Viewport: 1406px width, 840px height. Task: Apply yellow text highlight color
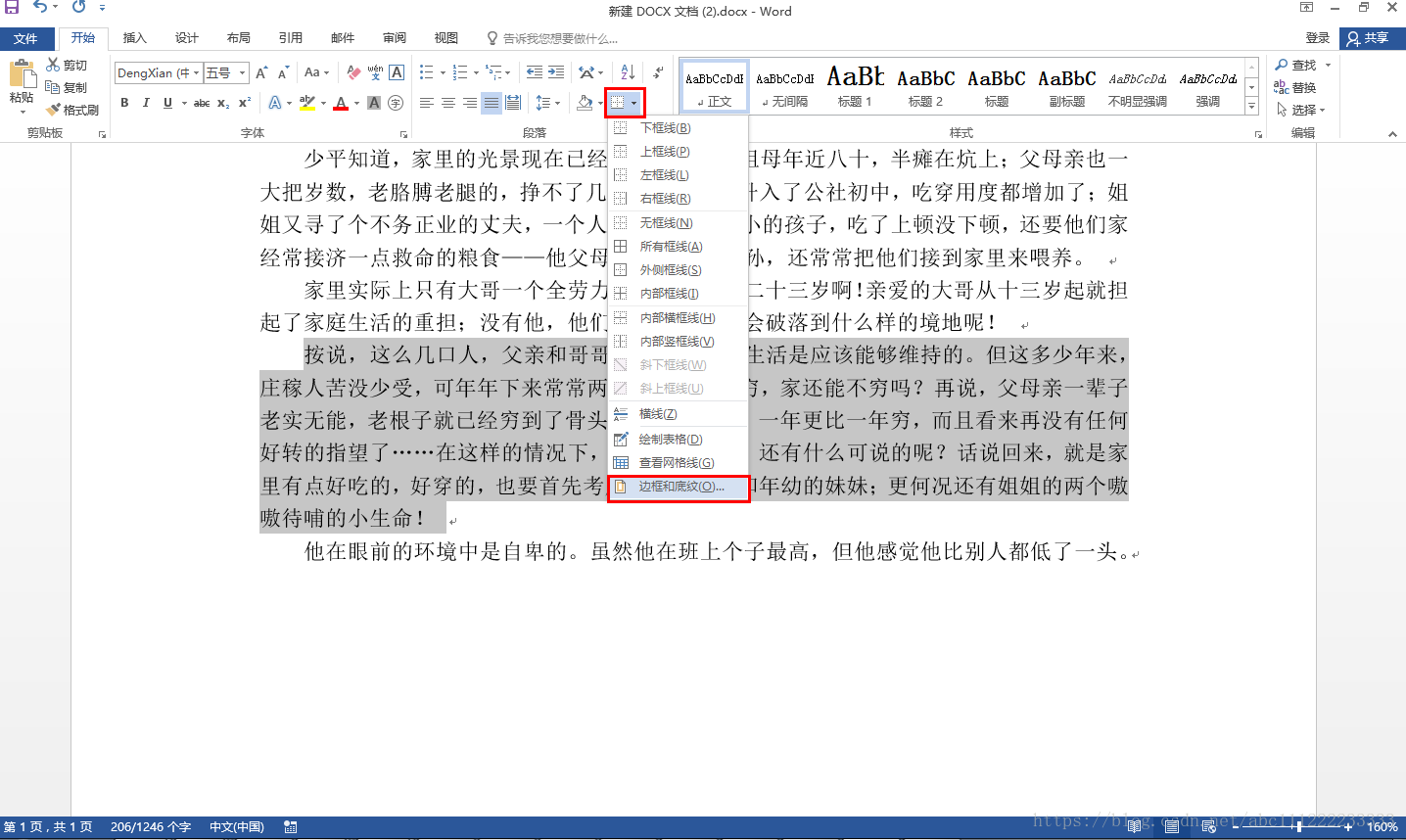pyautogui.click(x=307, y=103)
